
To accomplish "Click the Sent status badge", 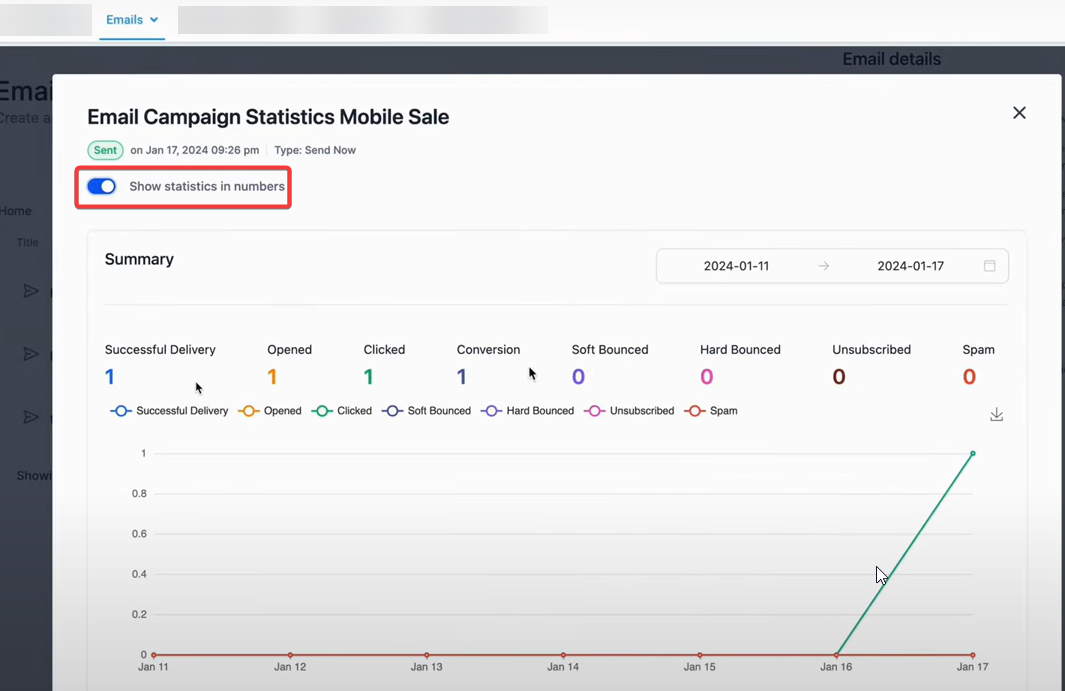I will pos(105,150).
